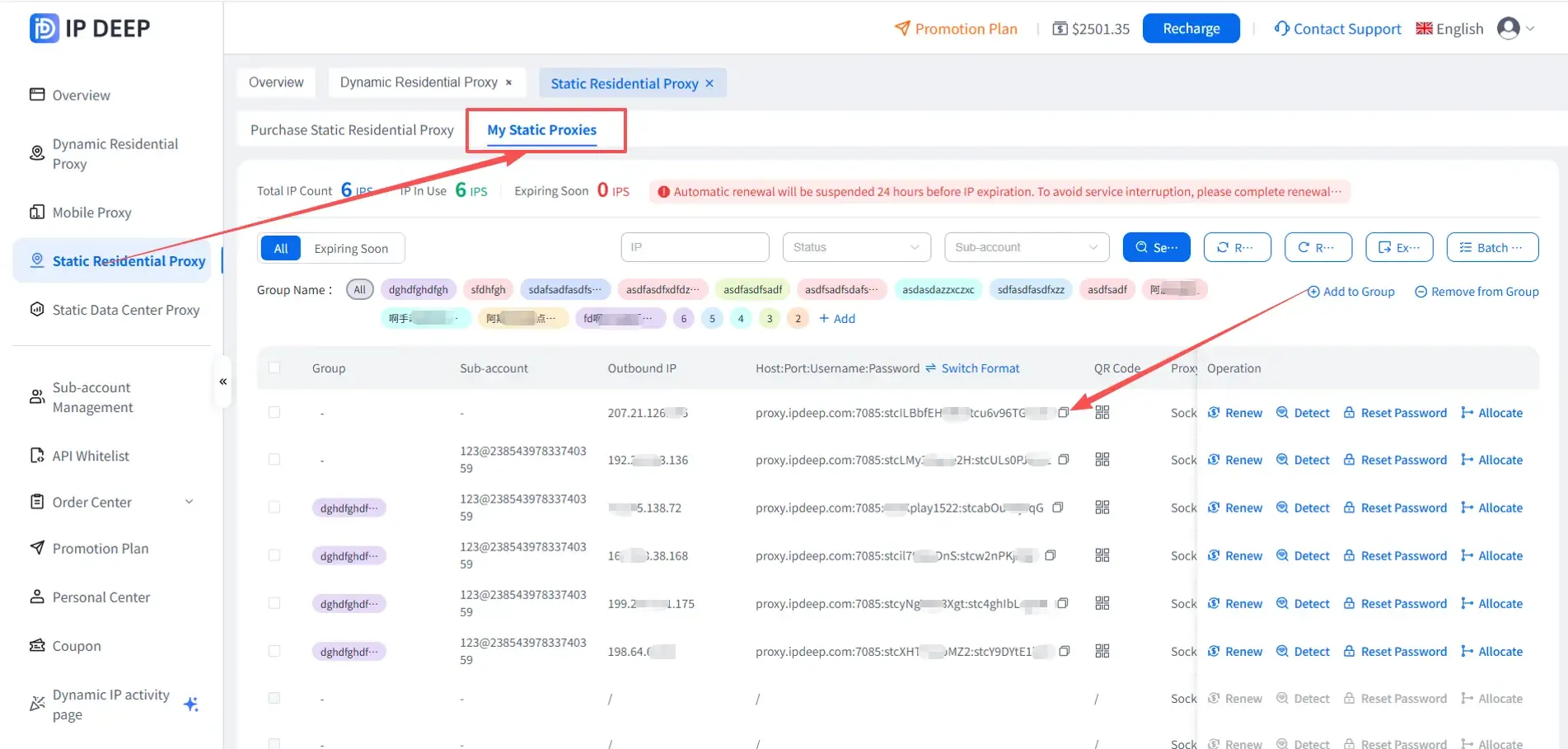Open the Sub-account dropdown filter
The width and height of the screenshot is (1568, 749).
(x=1027, y=247)
